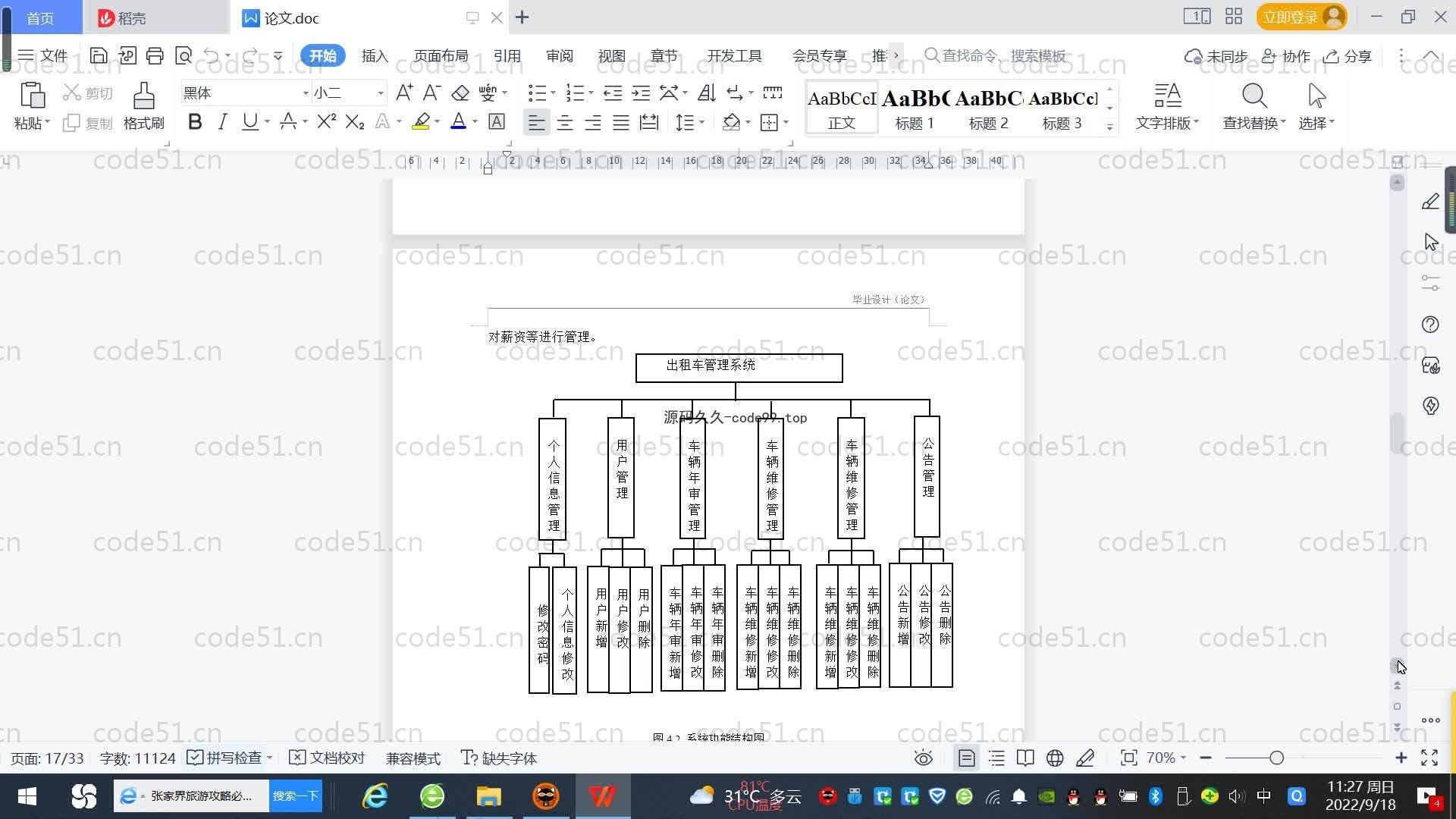Click the eye-protection mode icon in status bar
Screen dimensions: 1456x819
click(x=923, y=758)
